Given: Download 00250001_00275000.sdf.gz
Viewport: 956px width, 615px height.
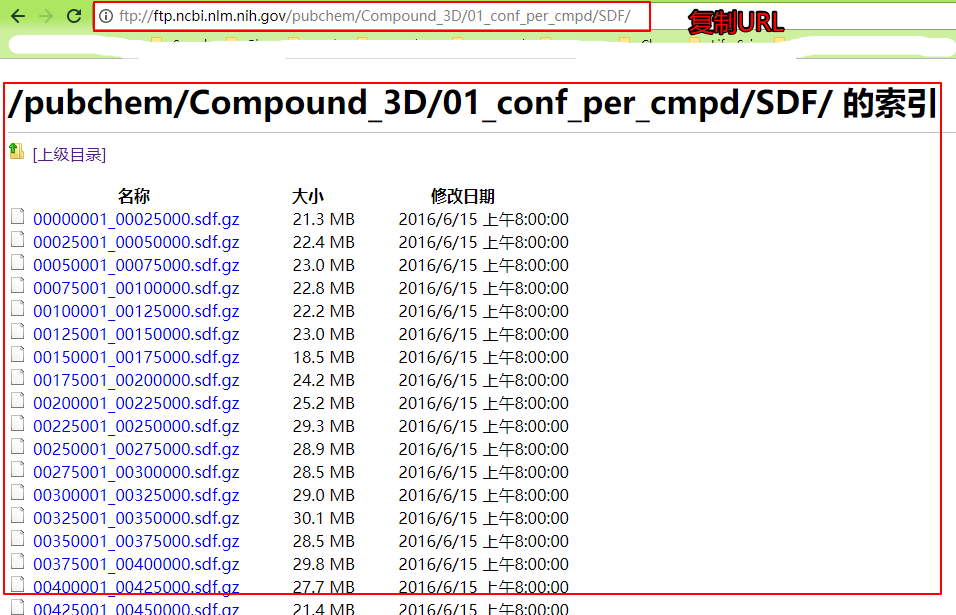Looking at the screenshot, I should click(x=136, y=449).
